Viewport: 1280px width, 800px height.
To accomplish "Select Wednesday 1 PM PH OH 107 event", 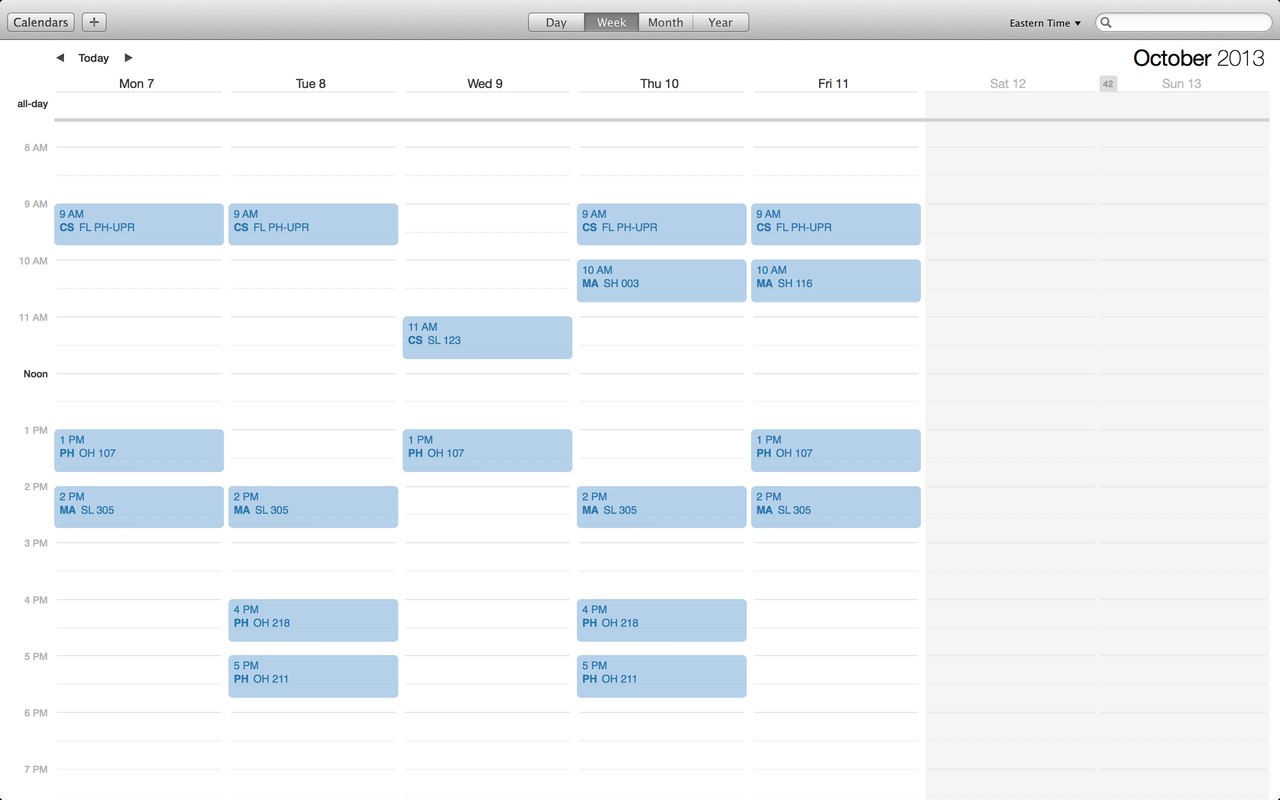I will tap(488, 450).
